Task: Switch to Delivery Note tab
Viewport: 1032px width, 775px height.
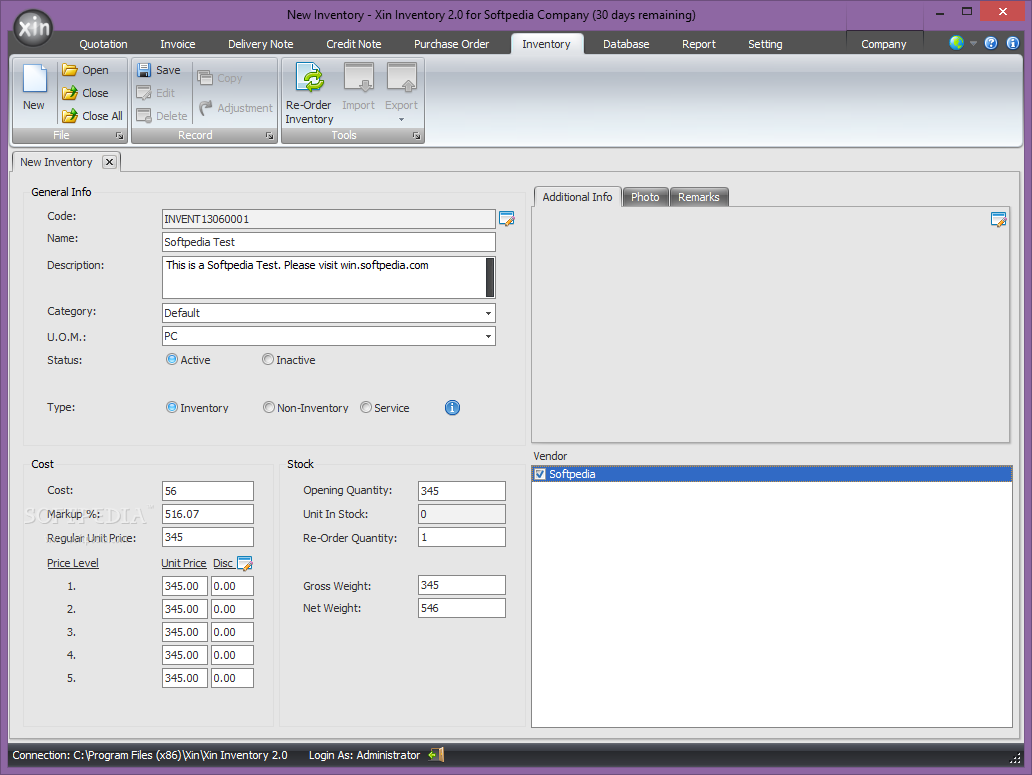Action: tap(261, 44)
